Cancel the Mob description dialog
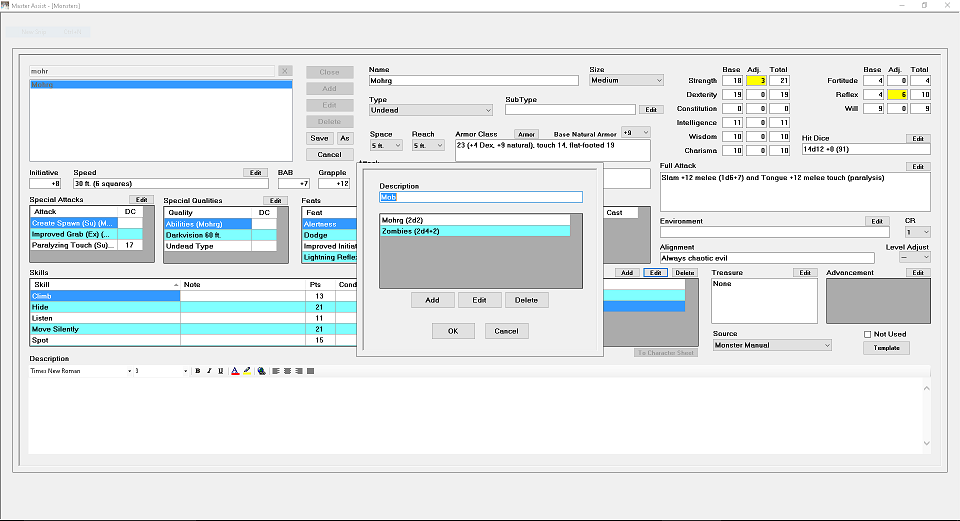Screen dimensions: 960x521 506,331
